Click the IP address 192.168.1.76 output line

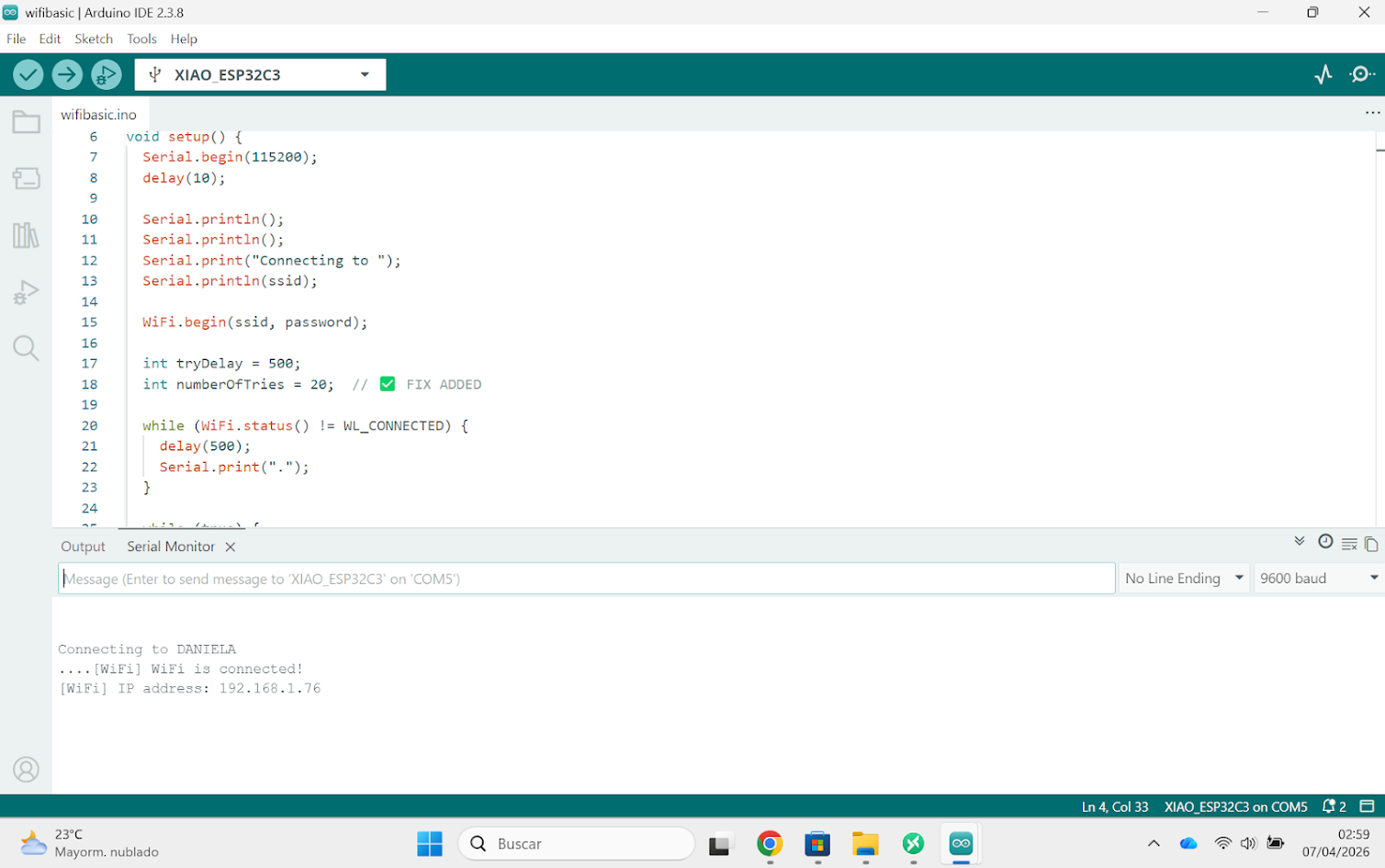[x=190, y=689]
